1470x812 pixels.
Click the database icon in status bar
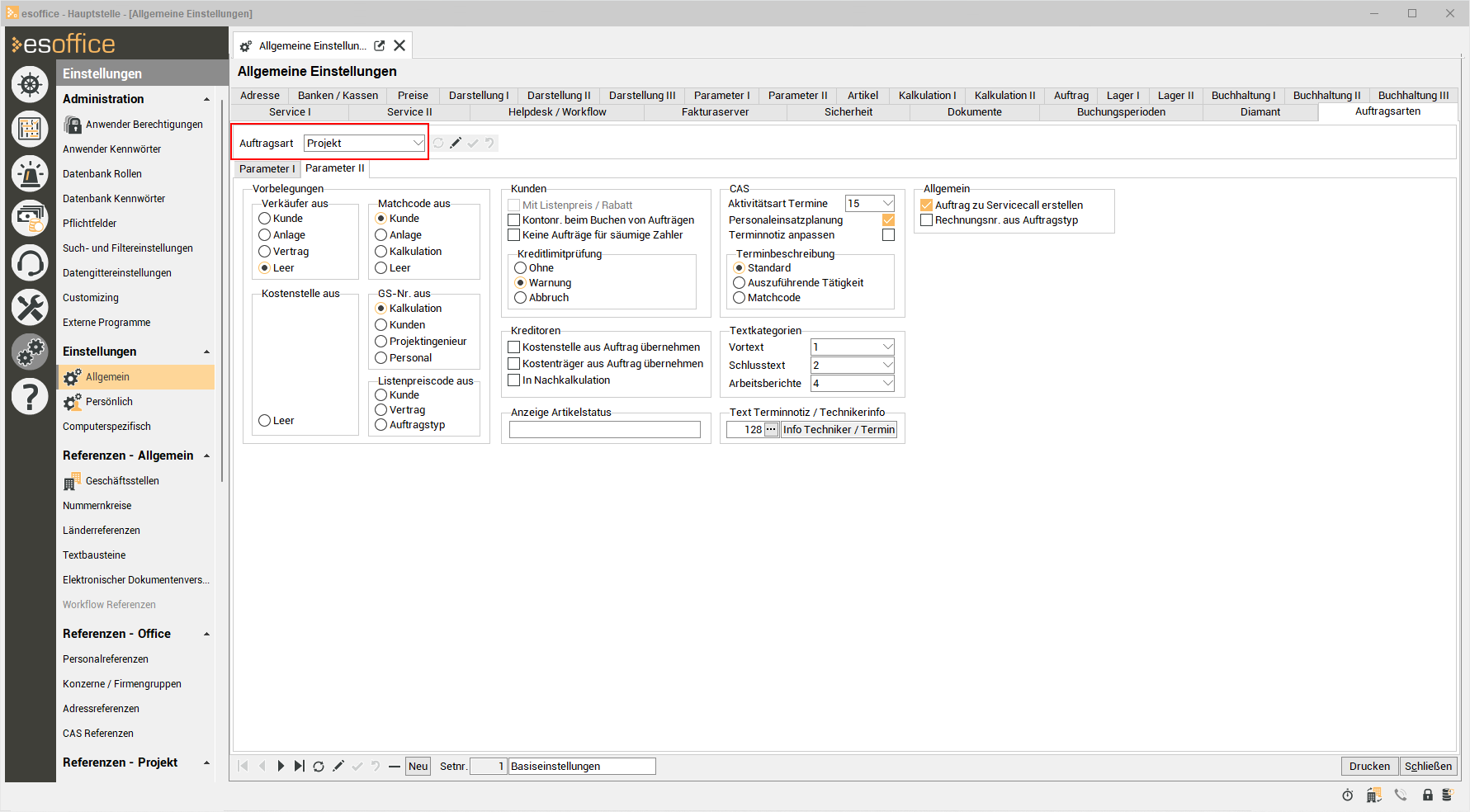tap(1447, 795)
